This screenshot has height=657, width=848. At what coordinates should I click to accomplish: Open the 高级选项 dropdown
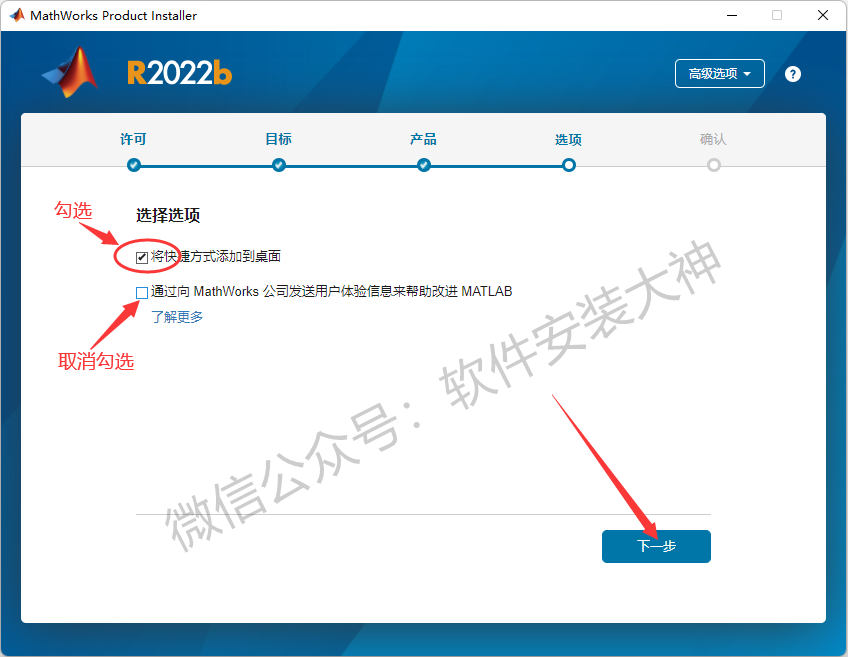(x=719, y=74)
